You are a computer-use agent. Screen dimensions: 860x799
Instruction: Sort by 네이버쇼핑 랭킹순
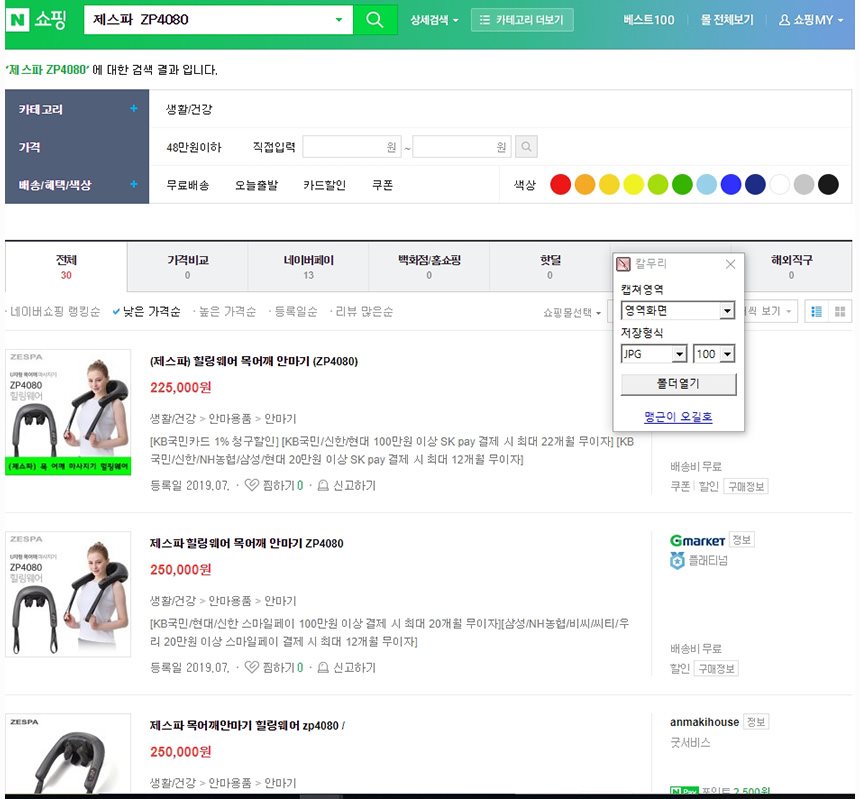pyautogui.click(x=55, y=311)
